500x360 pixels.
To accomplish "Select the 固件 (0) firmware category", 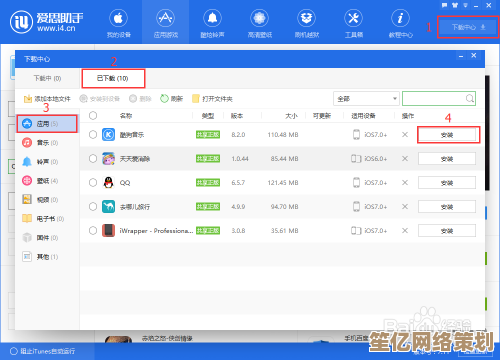I will coord(47,238).
